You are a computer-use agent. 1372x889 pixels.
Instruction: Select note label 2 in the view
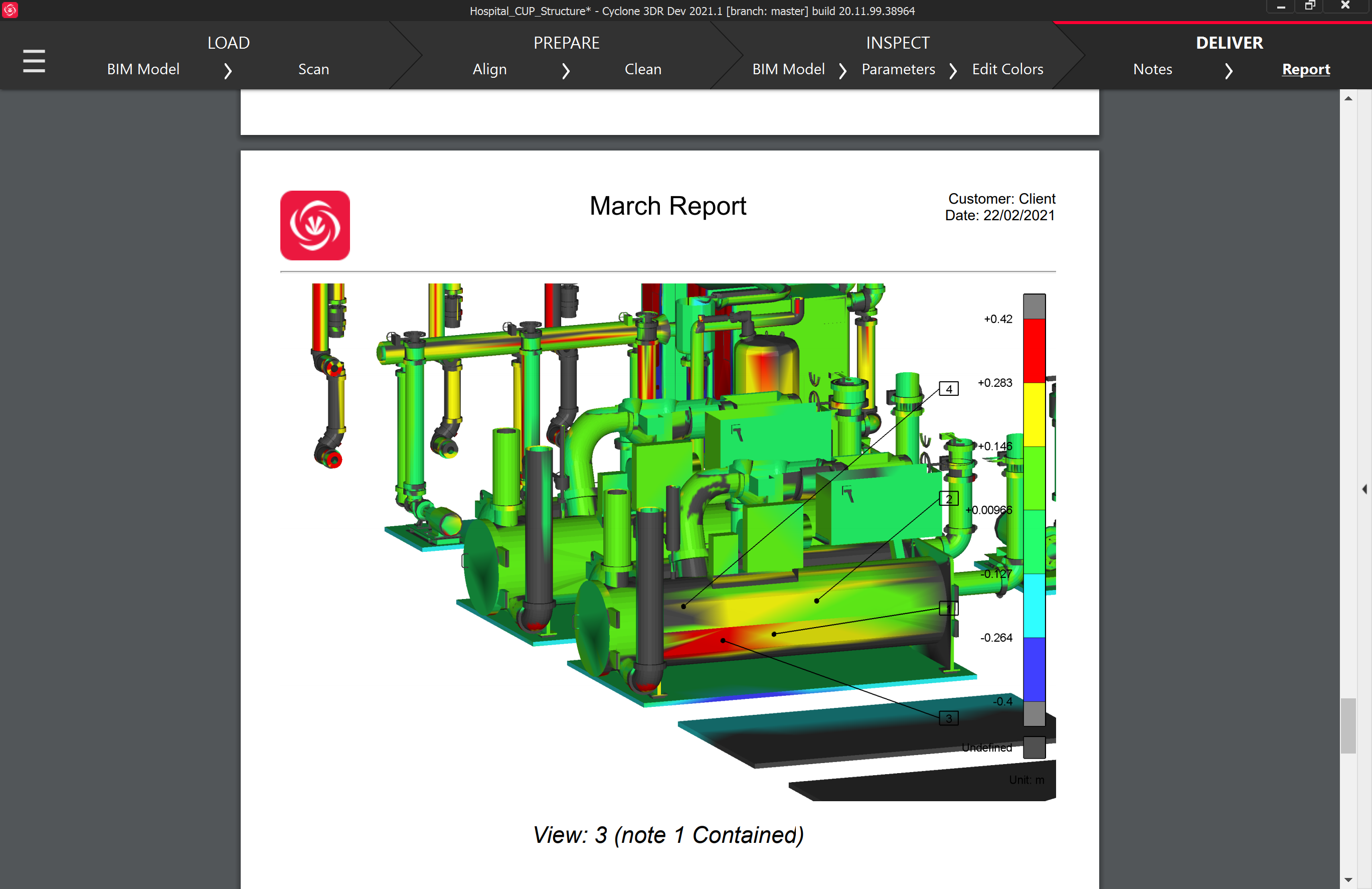pyautogui.click(x=948, y=499)
